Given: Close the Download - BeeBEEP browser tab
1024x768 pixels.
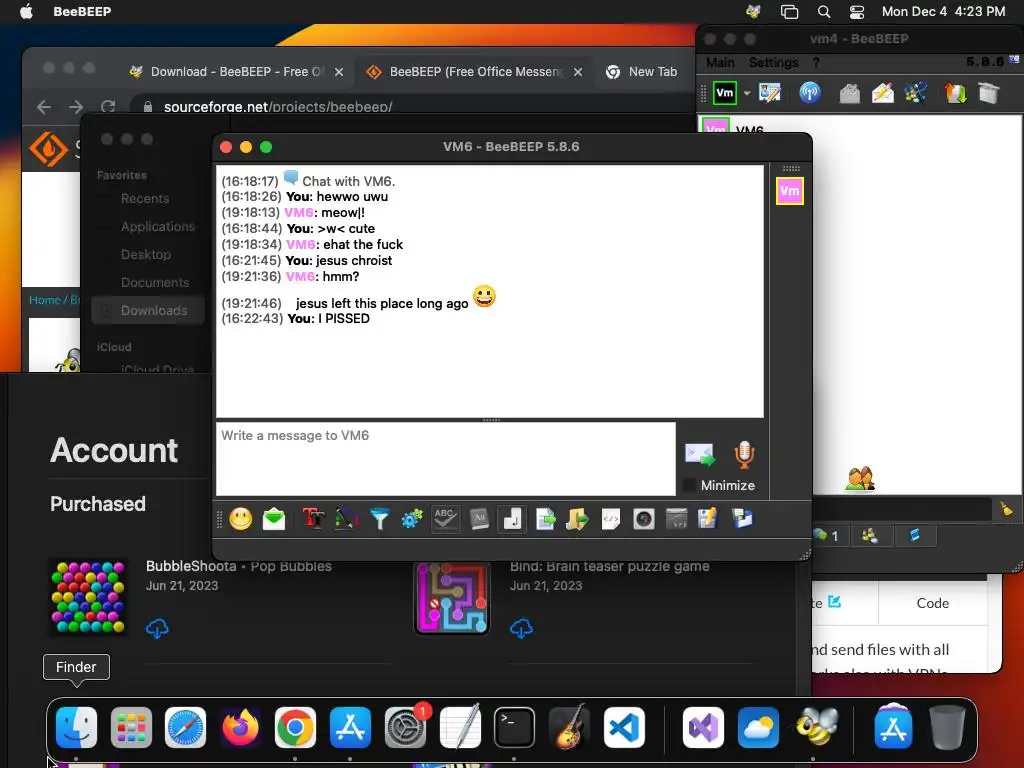Looking at the screenshot, I should click(339, 72).
